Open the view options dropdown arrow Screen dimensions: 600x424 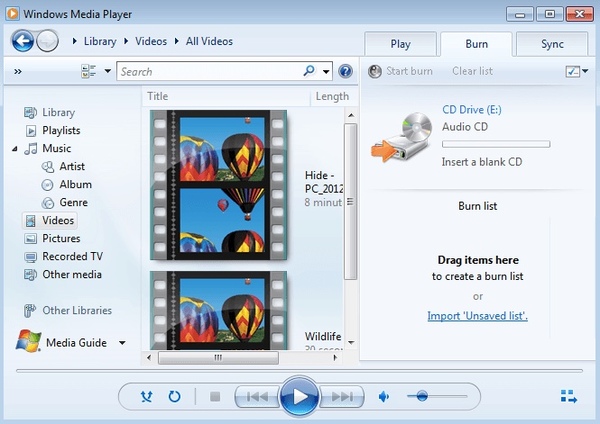click(108, 71)
